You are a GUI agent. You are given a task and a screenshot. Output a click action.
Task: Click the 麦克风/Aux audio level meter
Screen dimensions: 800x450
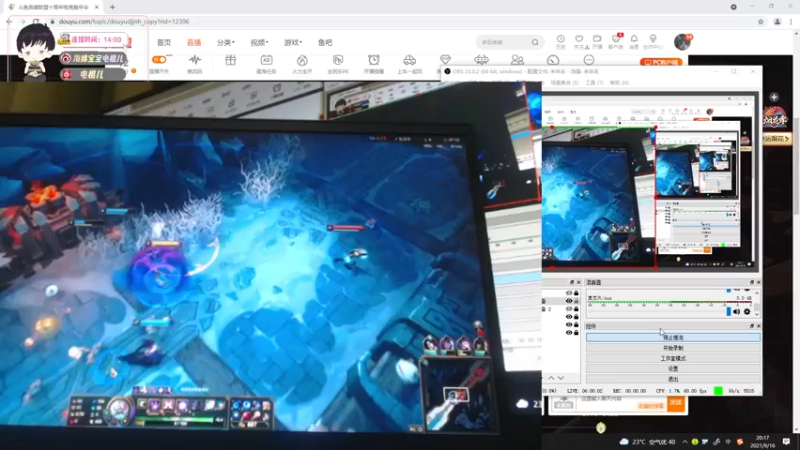669,304
